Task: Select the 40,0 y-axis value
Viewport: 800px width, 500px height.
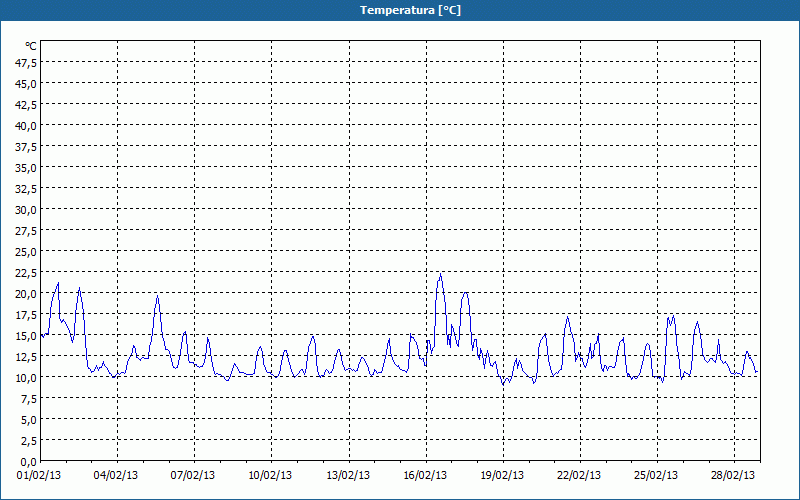Action: [x=27, y=126]
